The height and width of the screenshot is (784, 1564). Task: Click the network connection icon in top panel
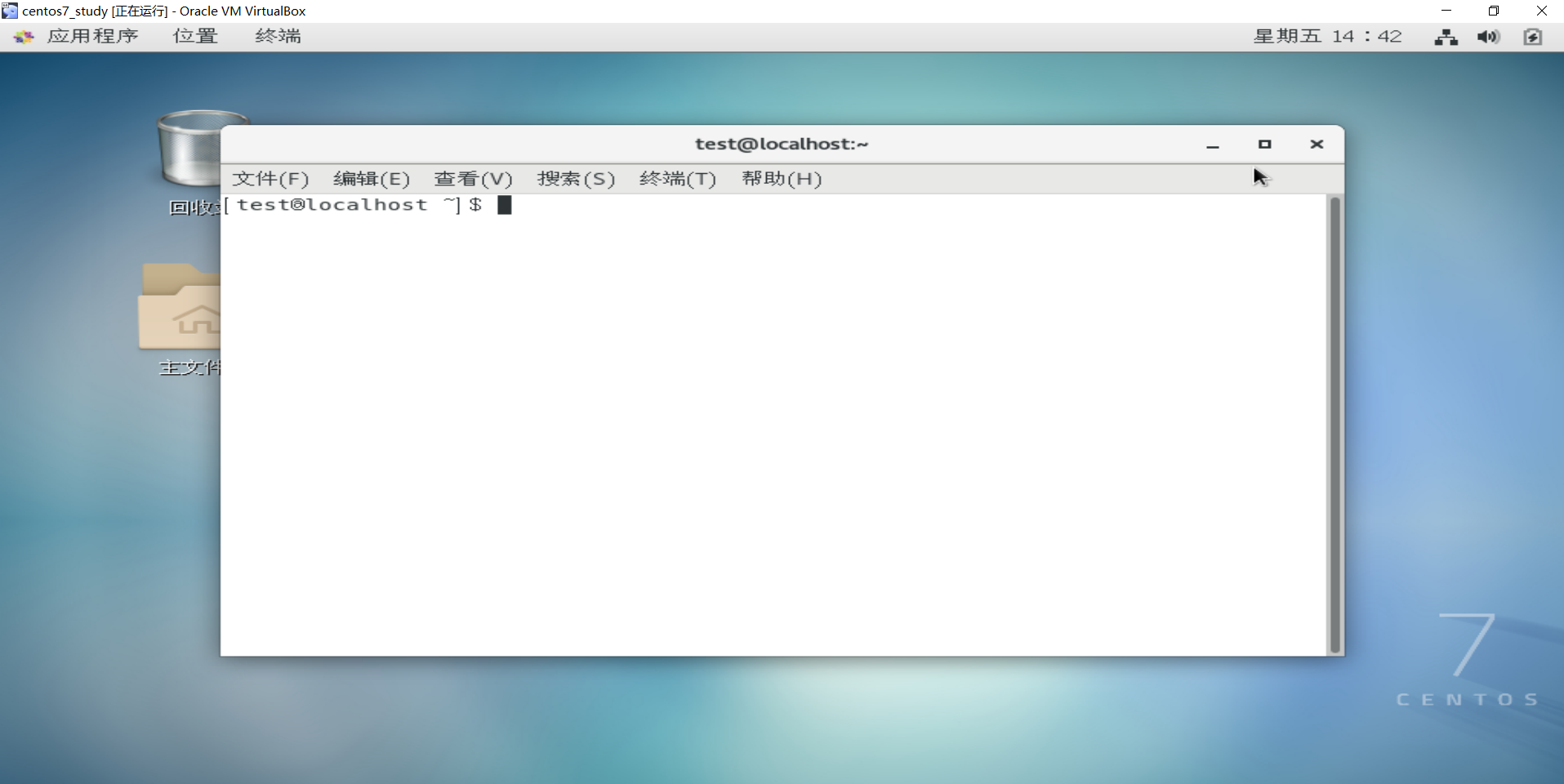tap(1446, 37)
